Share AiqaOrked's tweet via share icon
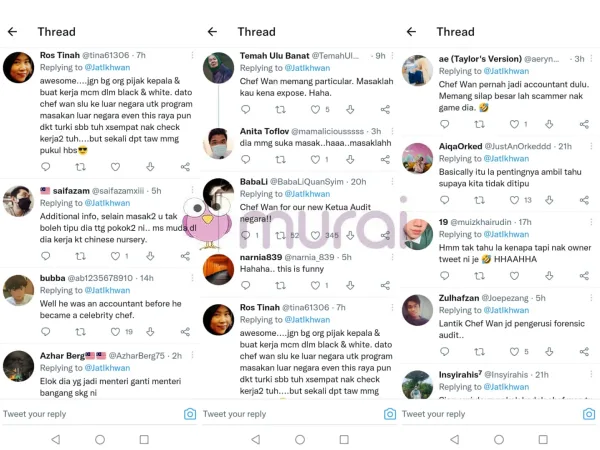600x450 pixels. tap(584, 200)
